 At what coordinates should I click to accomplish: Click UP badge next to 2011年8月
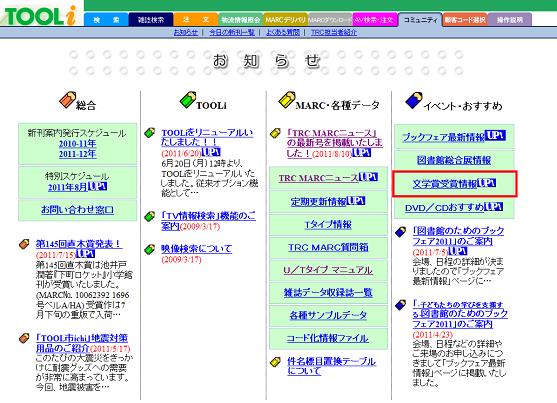(x=97, y=186)
